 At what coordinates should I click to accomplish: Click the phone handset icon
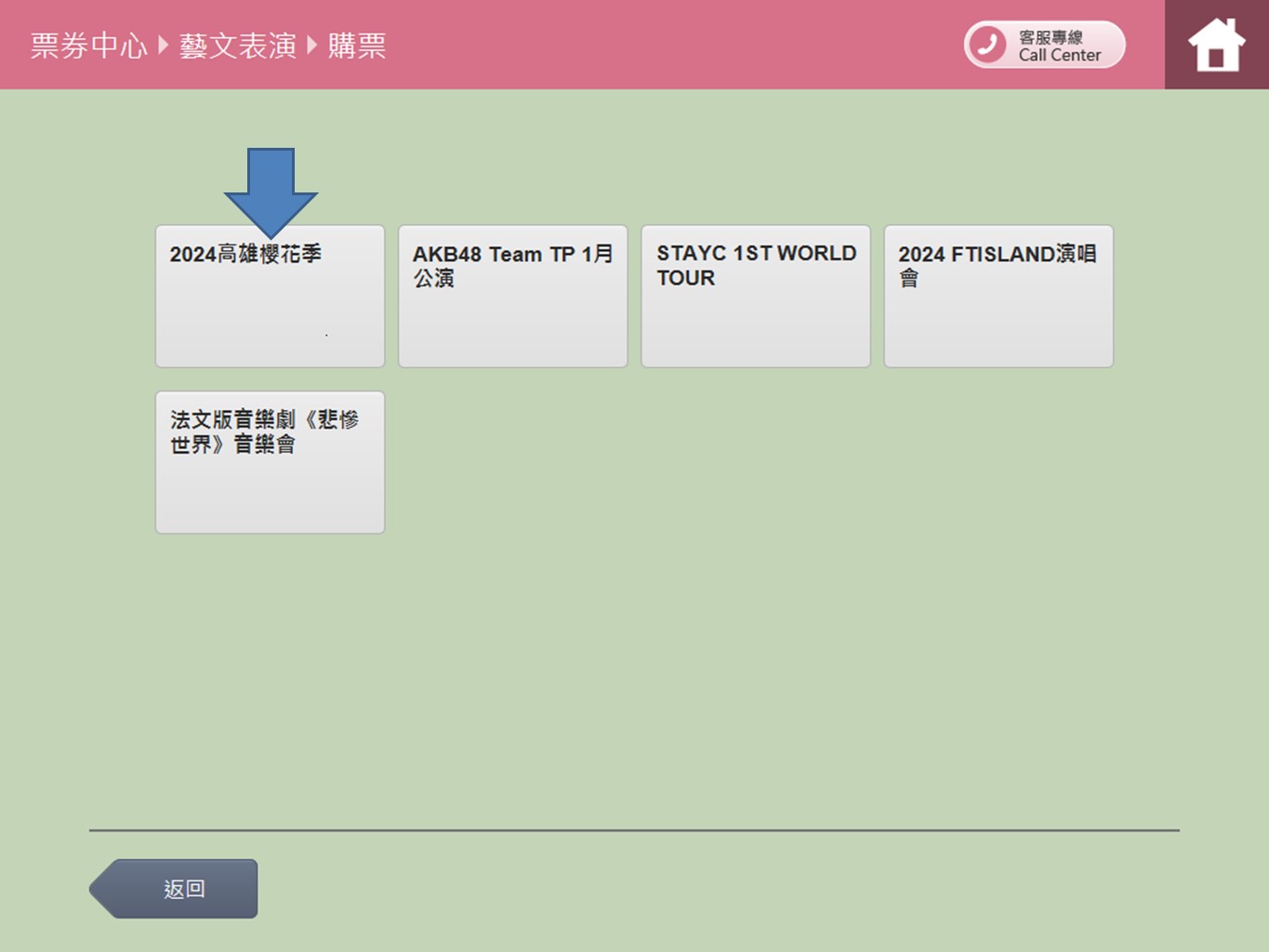[x=987, y=45]
